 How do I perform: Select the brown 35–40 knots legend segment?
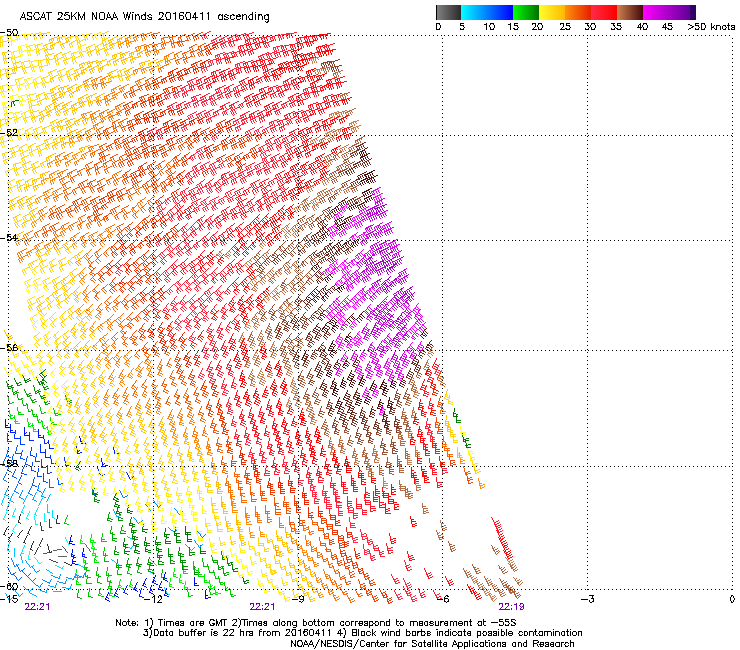pos(630,12)
